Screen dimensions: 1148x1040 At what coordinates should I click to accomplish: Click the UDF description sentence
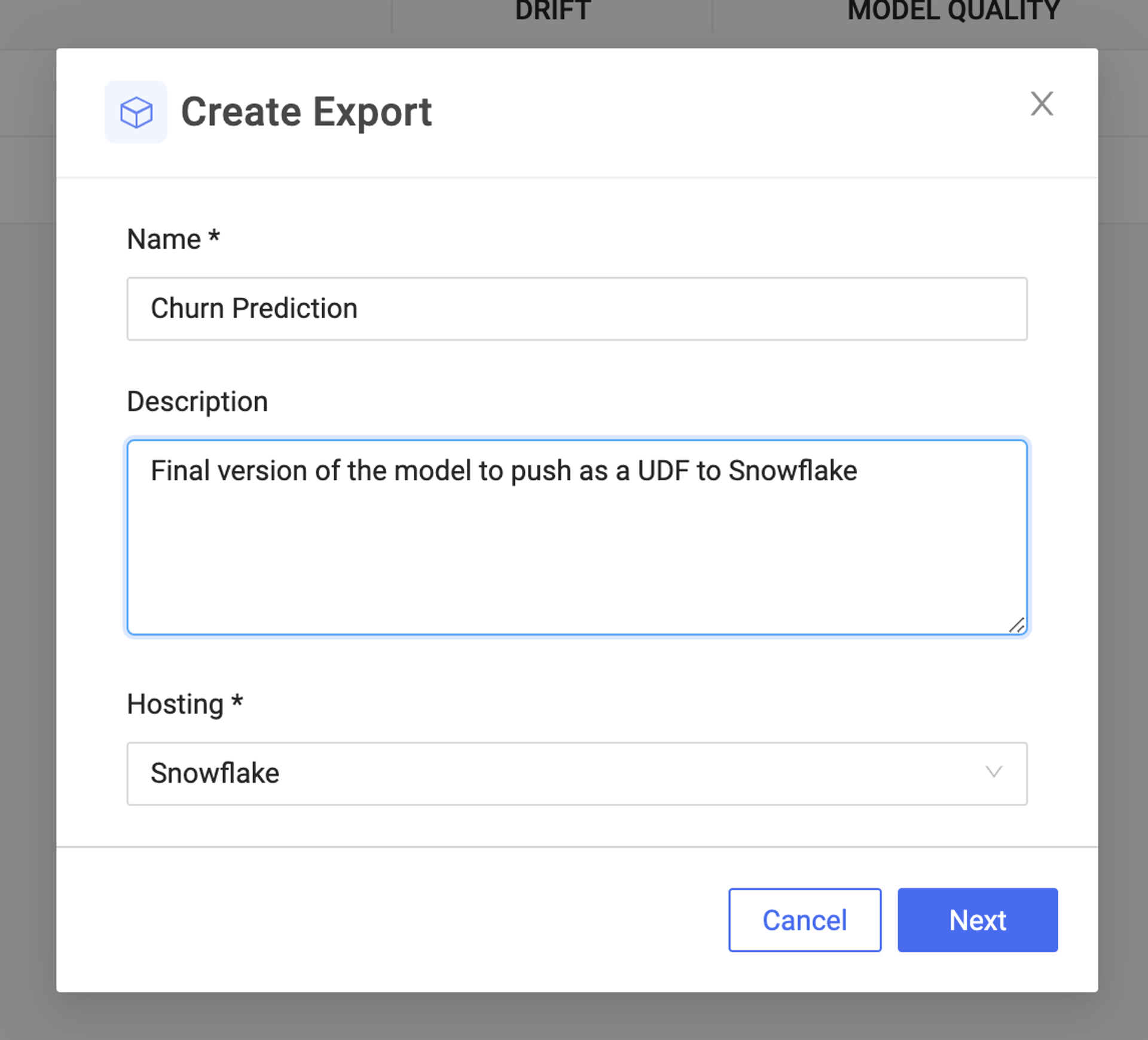coord(504,471)
